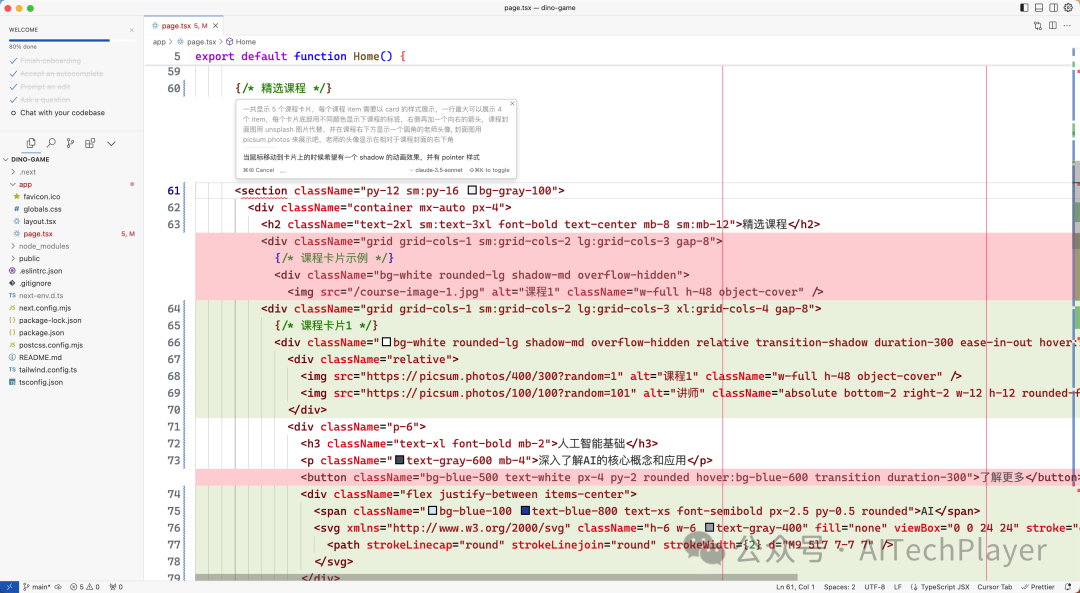The height and width of the screenshot is (593, 1080).
Task: Toggle the primary sidebar visibility
Action: click(x=1023, y=8)
